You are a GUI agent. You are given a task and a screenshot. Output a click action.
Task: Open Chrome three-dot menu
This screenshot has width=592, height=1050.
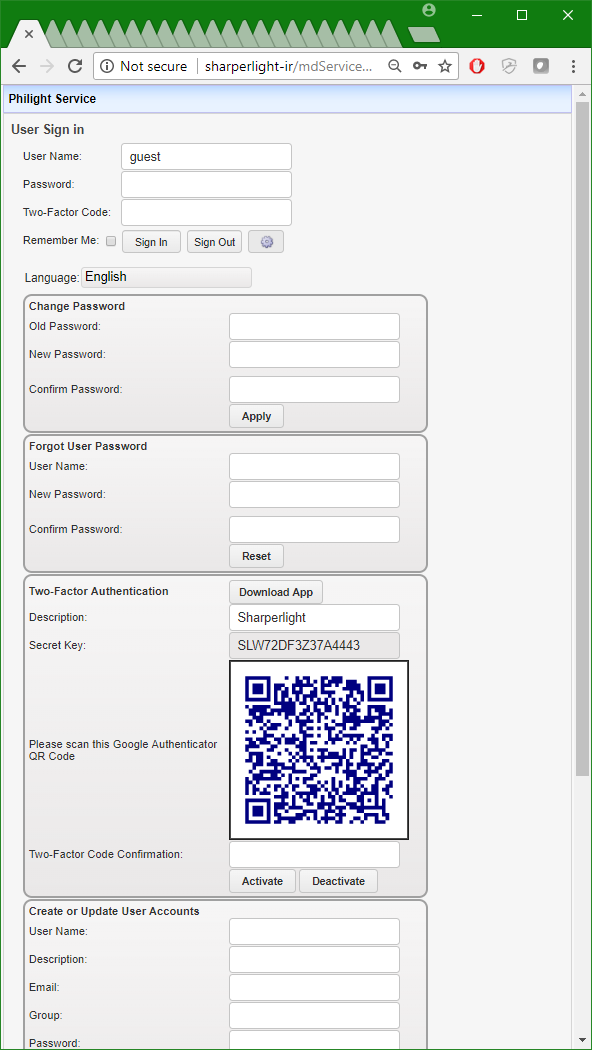tap(573, 66)
